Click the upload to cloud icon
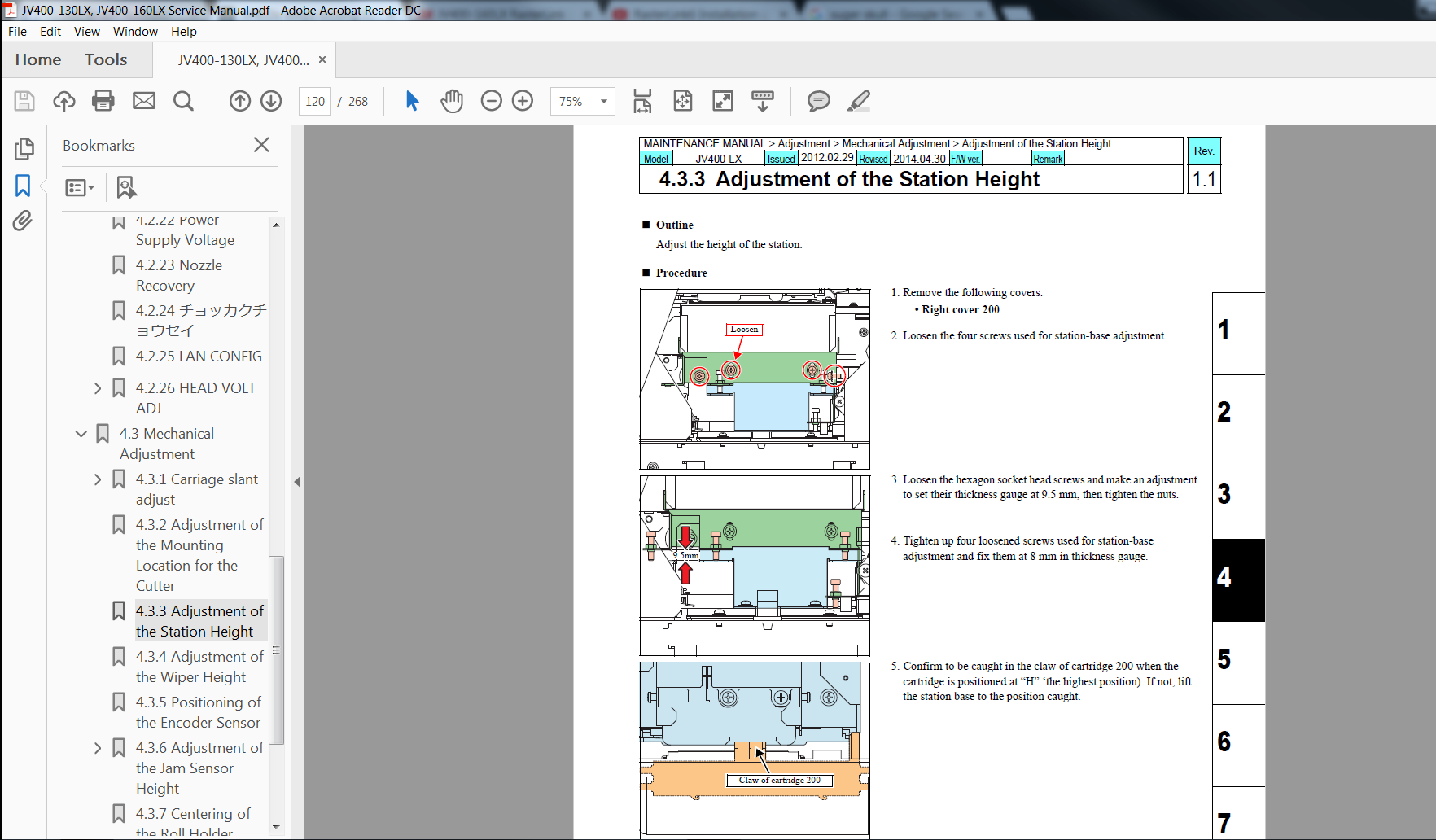This screenshot has width=1436, height=840. click(x=64, y=101)
